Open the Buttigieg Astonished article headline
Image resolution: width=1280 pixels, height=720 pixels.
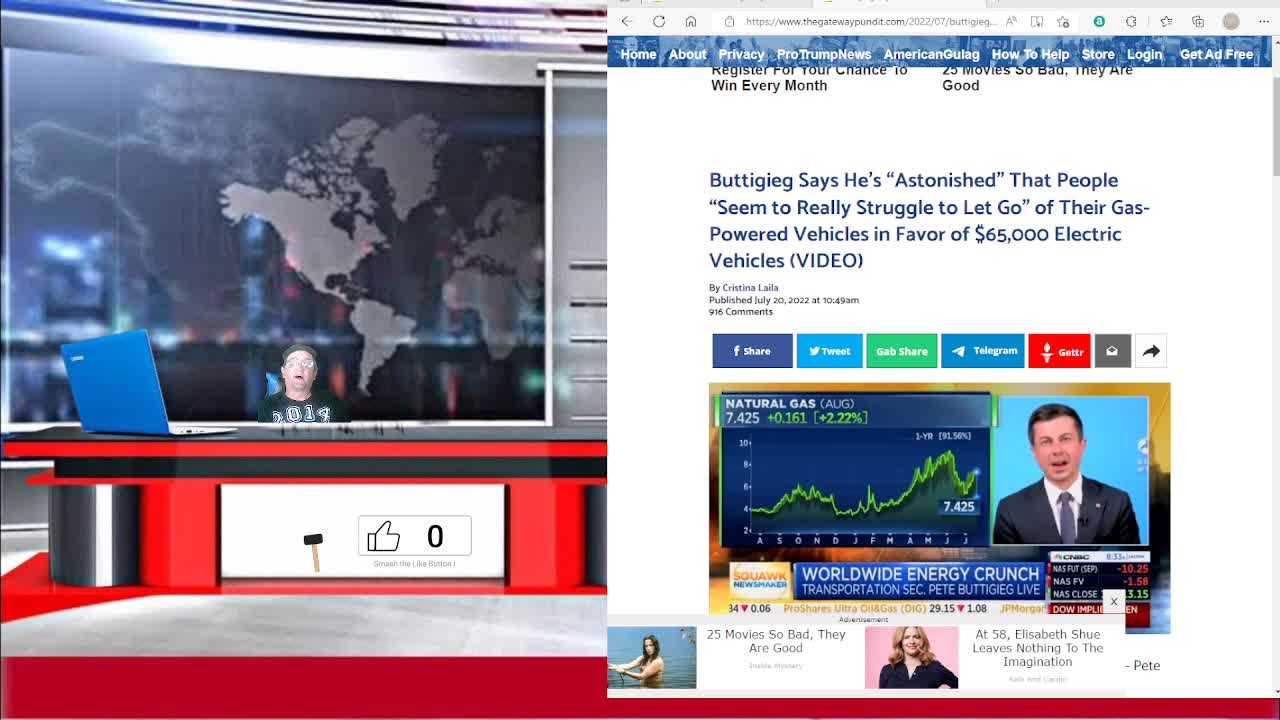929,220
